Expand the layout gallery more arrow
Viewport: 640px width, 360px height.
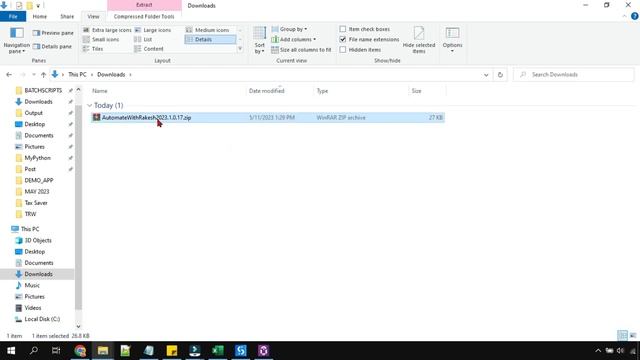pos(240,49)
